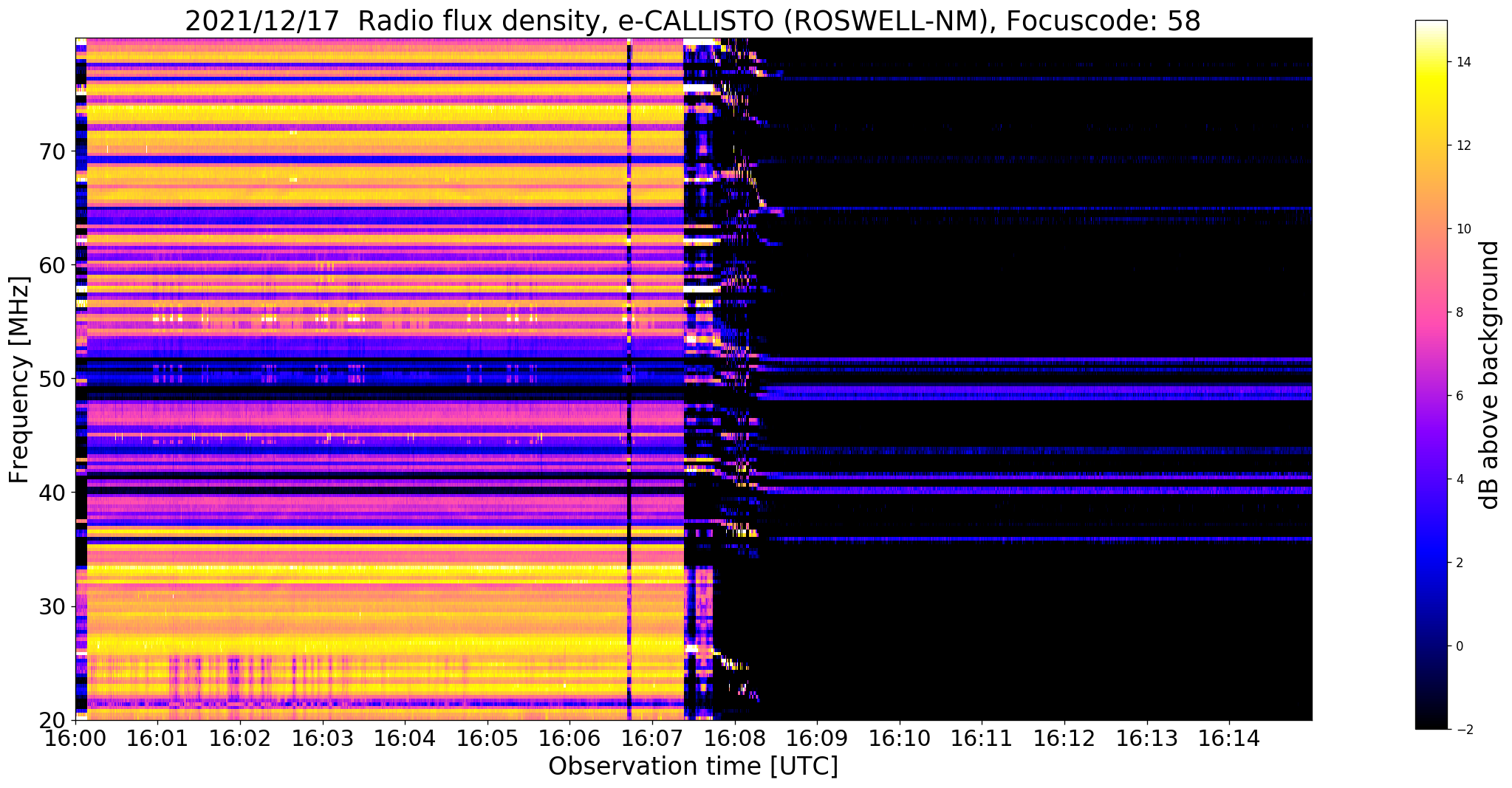Click the 60 MHz frequency tick label
This screenshot has height=788, width=1512.
tap(53, 265)
